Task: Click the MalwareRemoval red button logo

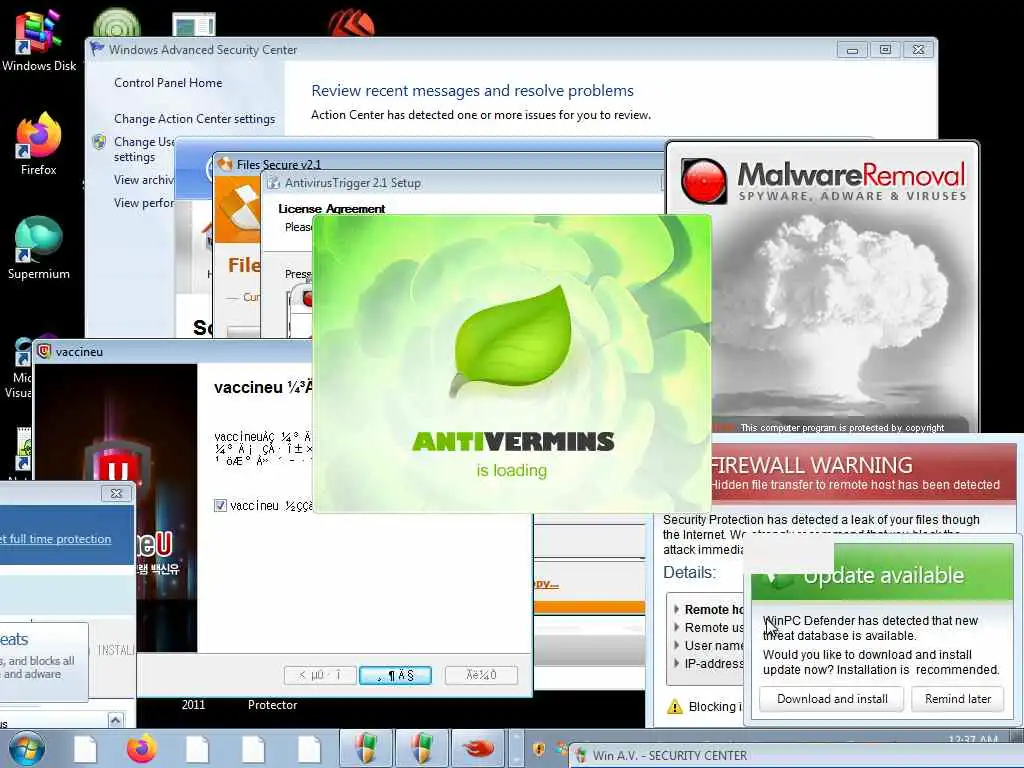Action: tap(703, 181)
